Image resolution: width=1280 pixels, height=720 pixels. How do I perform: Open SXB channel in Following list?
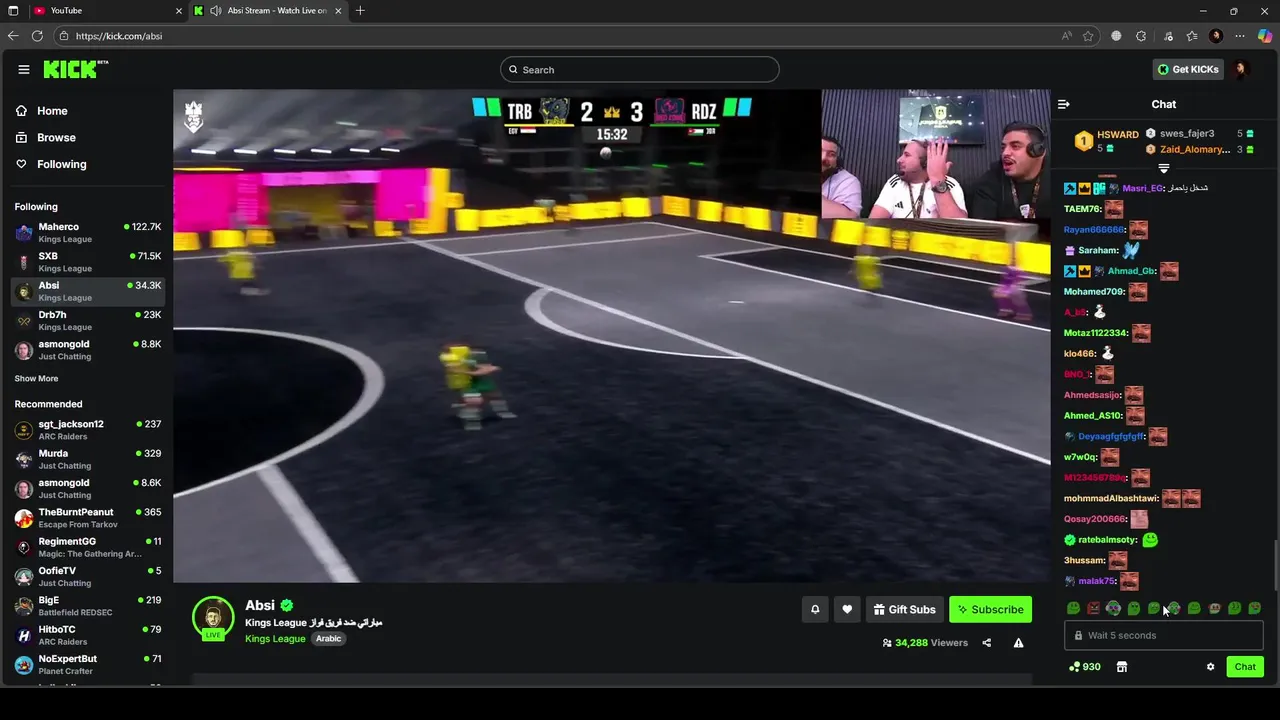[88, 262]
